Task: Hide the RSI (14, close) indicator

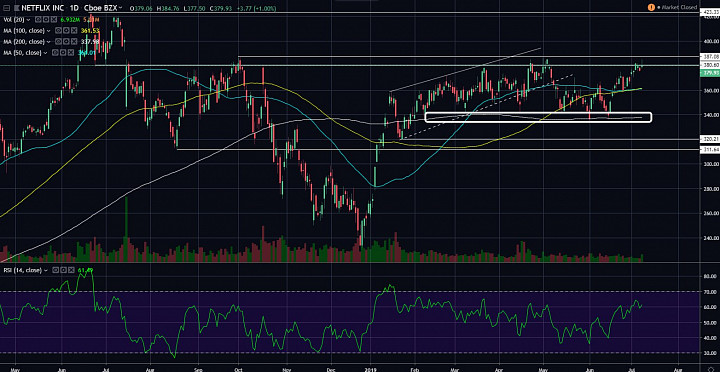Action: pyautogui.click(x=56, y=270)
